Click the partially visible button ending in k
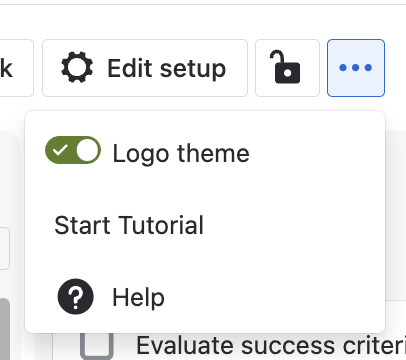 pos(15,68)
